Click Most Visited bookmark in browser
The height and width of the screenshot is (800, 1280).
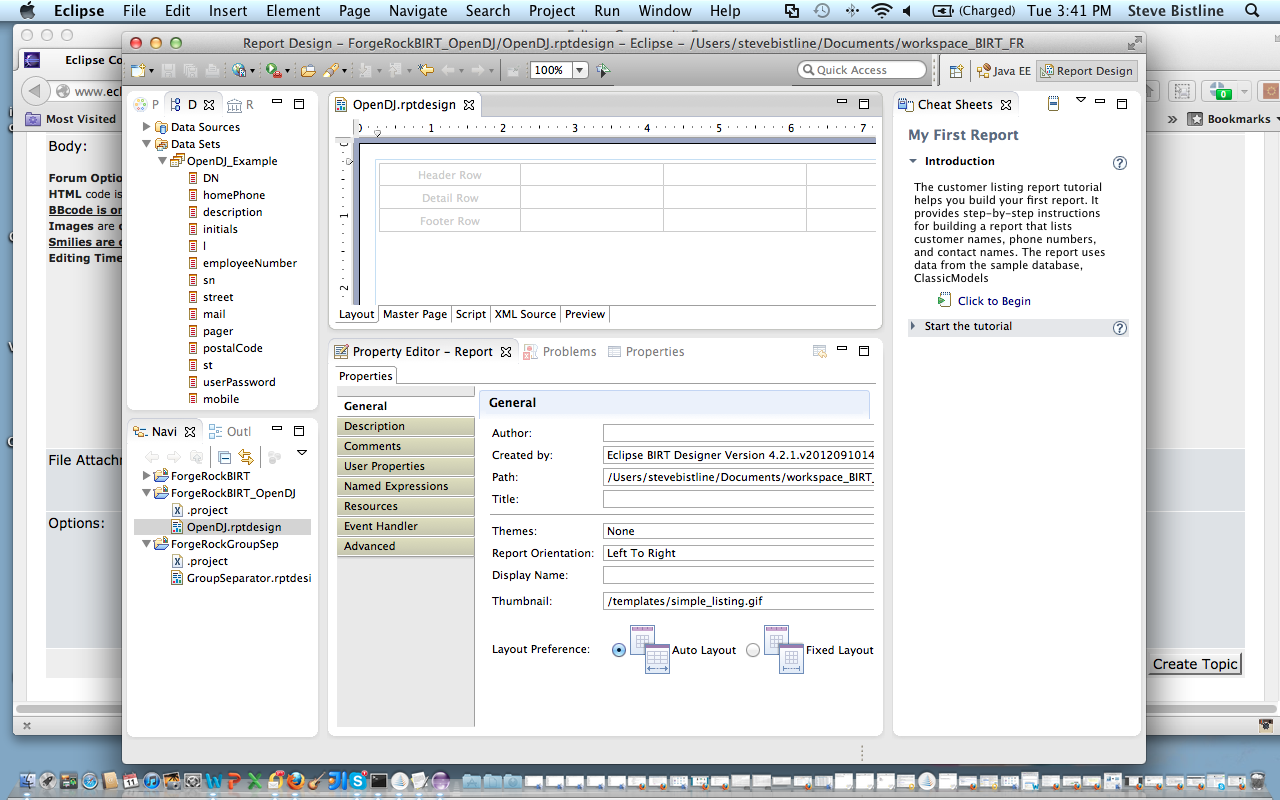tap(71, 119)
